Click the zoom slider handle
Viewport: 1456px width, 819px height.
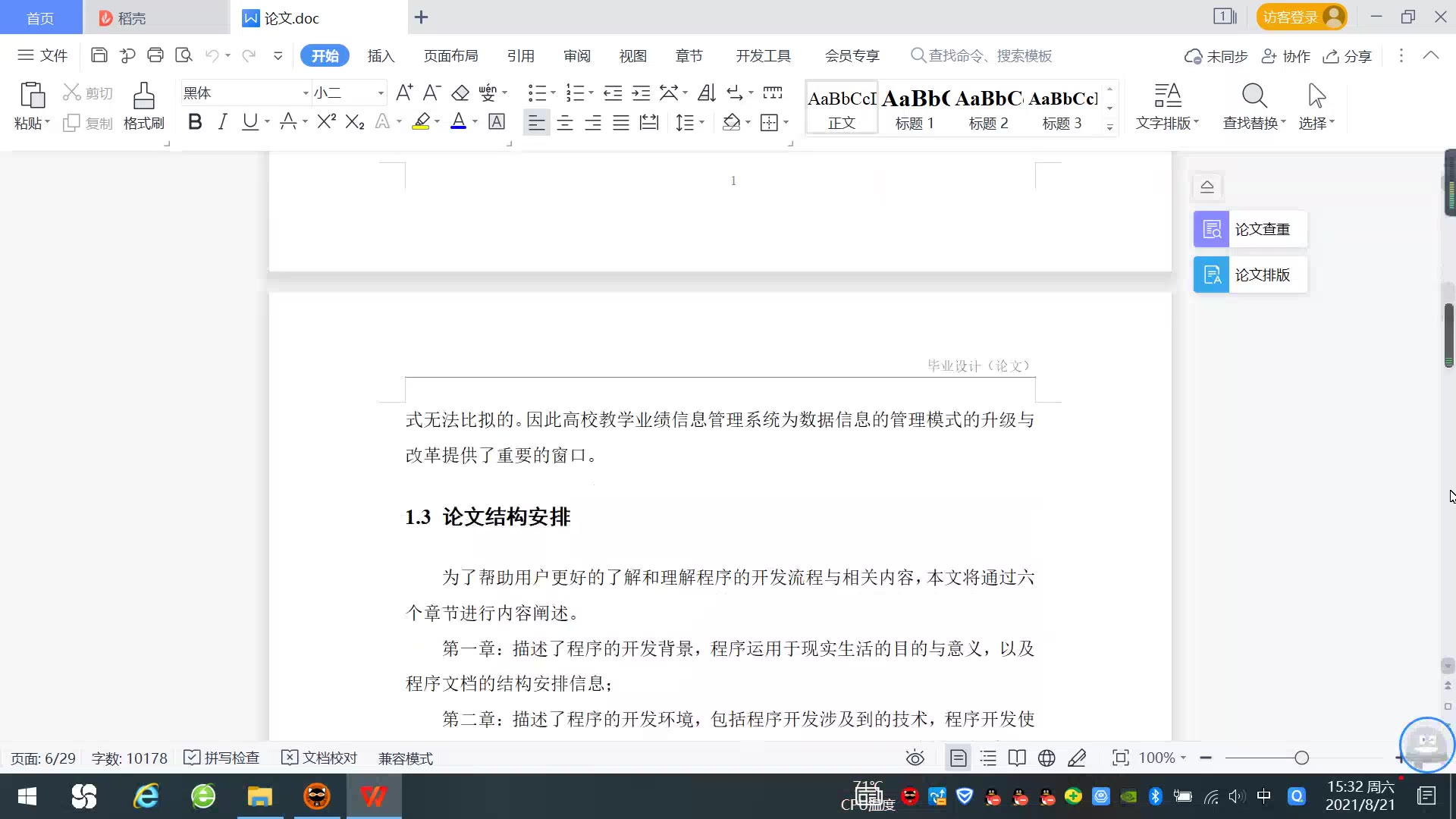click(1302, 758)
